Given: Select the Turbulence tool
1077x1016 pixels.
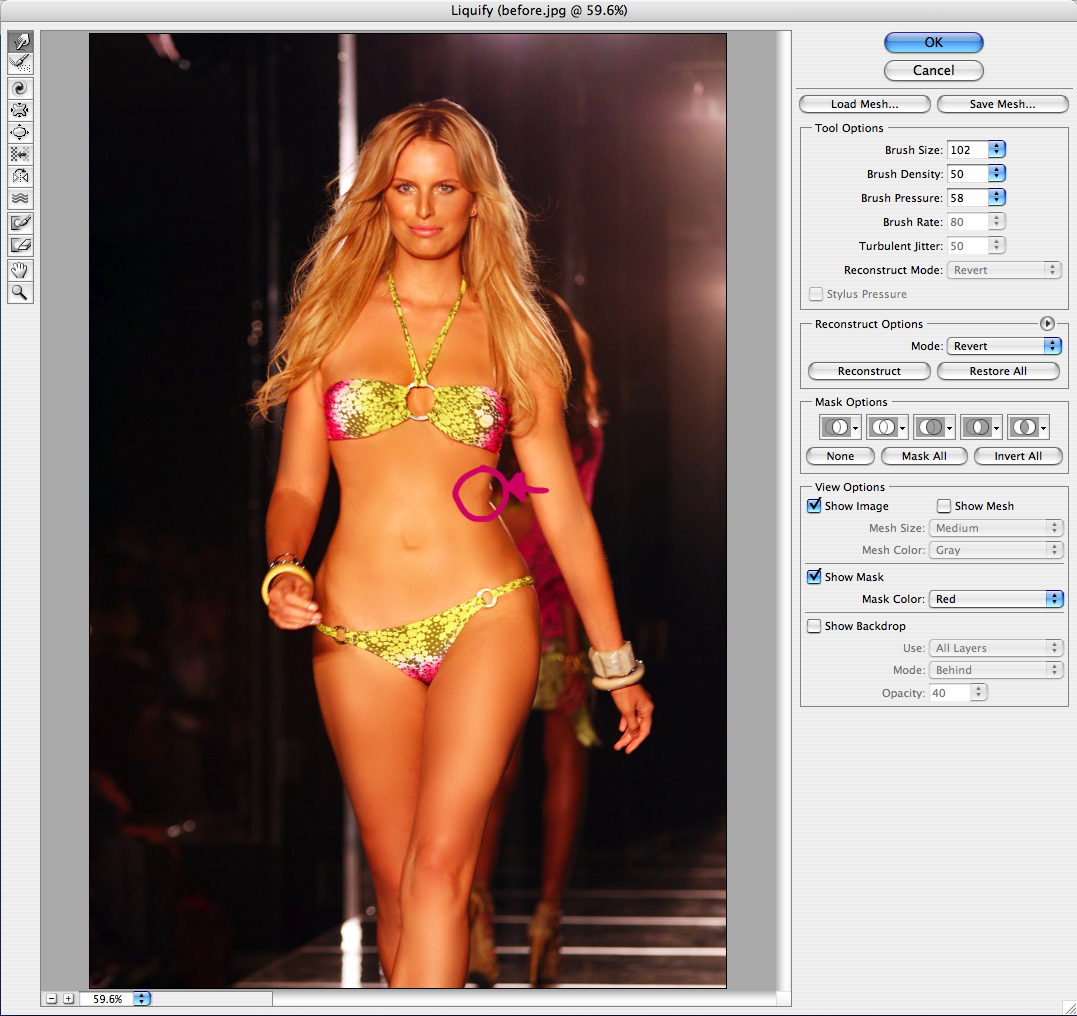Looking at the screenshot, I should (21, 198).
